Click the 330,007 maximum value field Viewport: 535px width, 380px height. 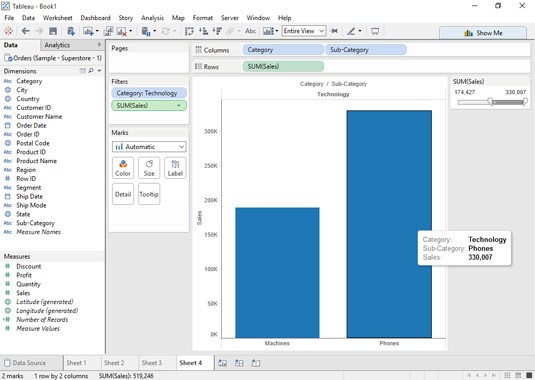pyautogui.click(x=516, y=92)
